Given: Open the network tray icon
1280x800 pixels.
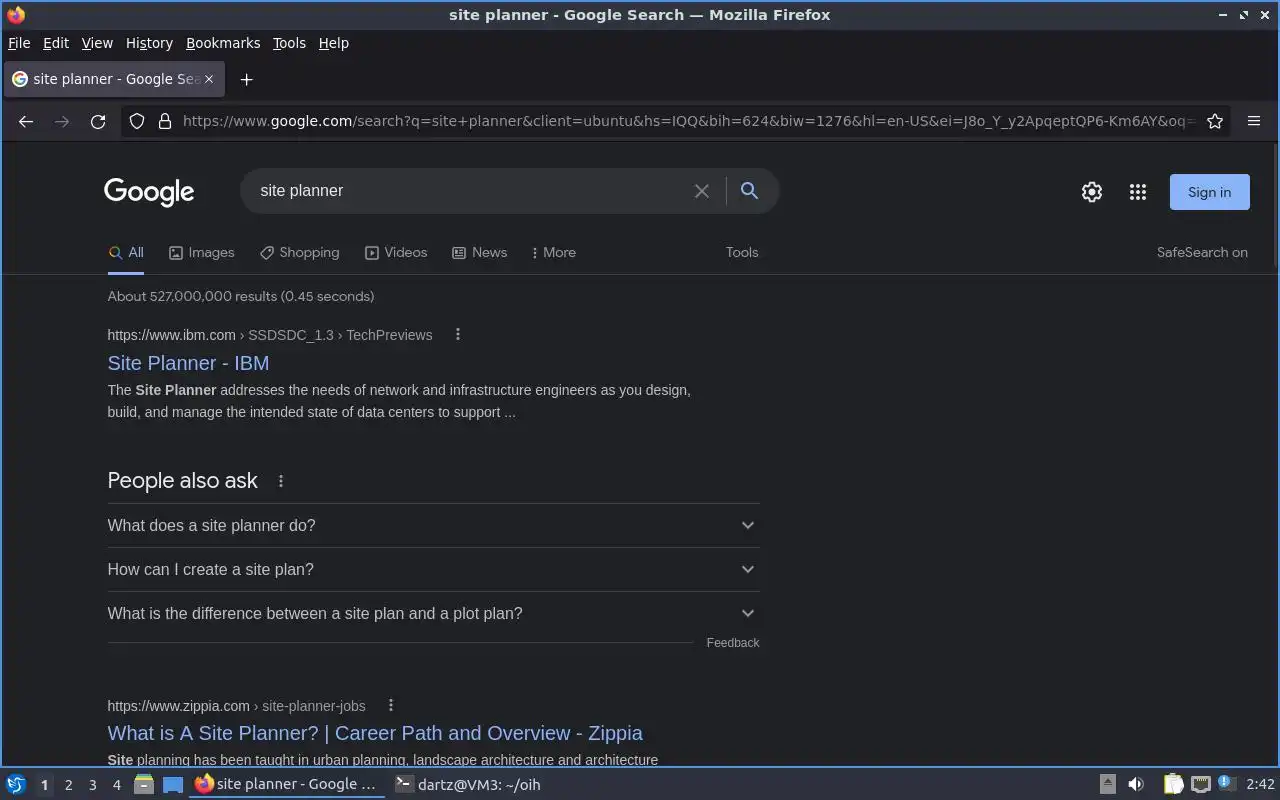Looking at the screenshot, I should pyautogui.click(x=1201, y=784).
